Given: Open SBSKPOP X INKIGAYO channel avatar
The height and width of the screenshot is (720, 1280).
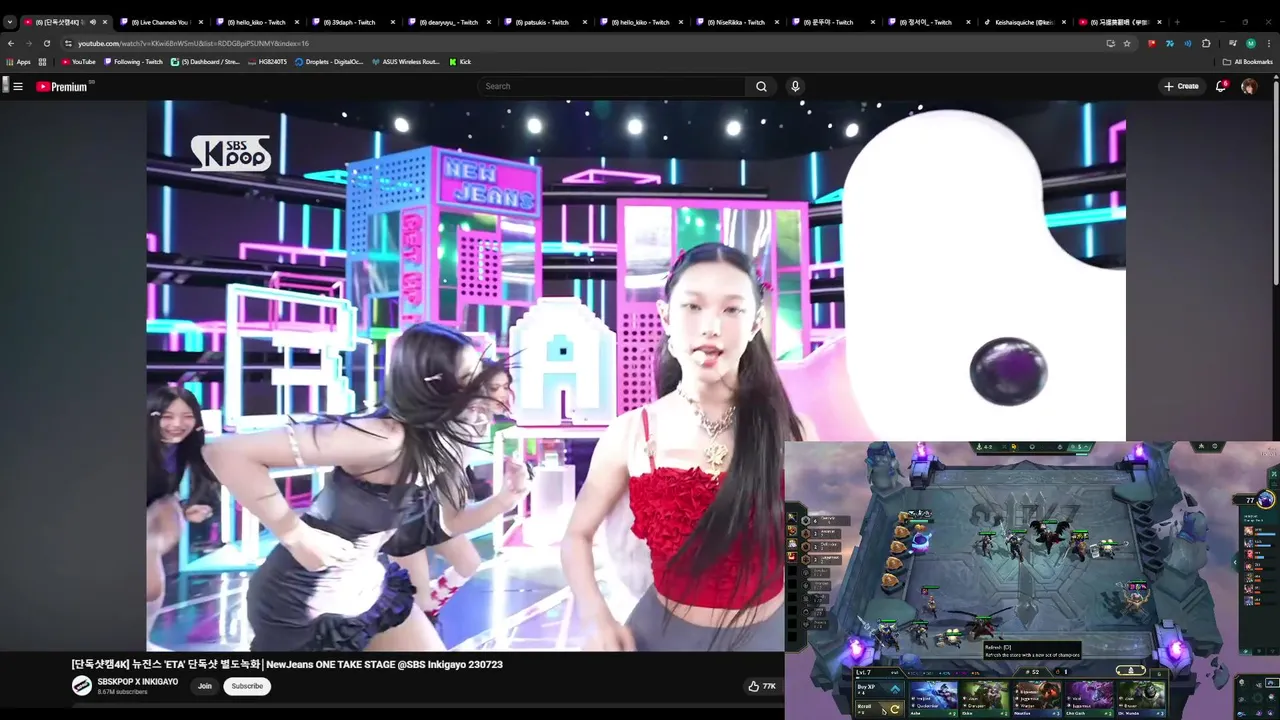Looking at the screenshot, I should [81, 686].
